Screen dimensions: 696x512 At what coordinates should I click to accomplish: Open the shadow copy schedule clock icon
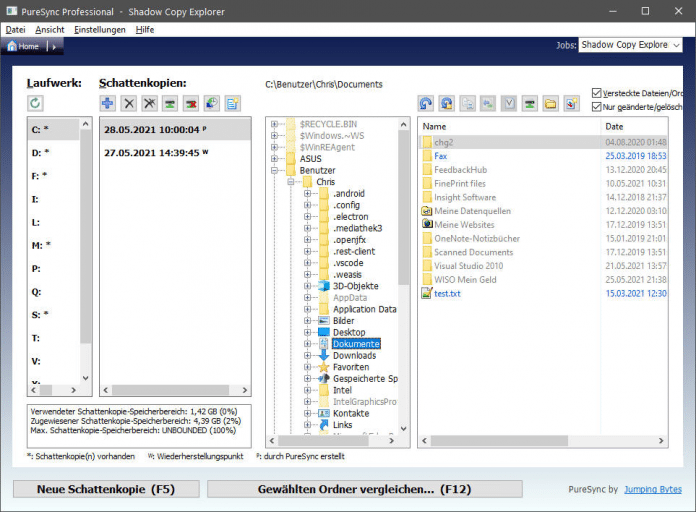212,103
